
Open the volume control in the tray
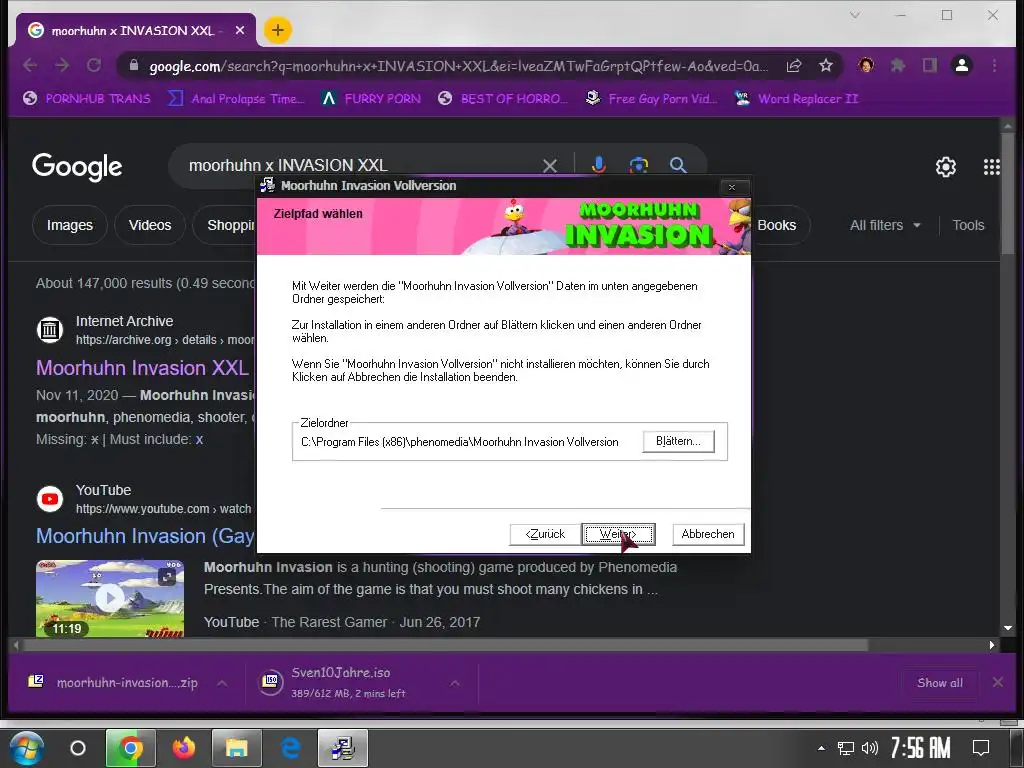(870, 748)
